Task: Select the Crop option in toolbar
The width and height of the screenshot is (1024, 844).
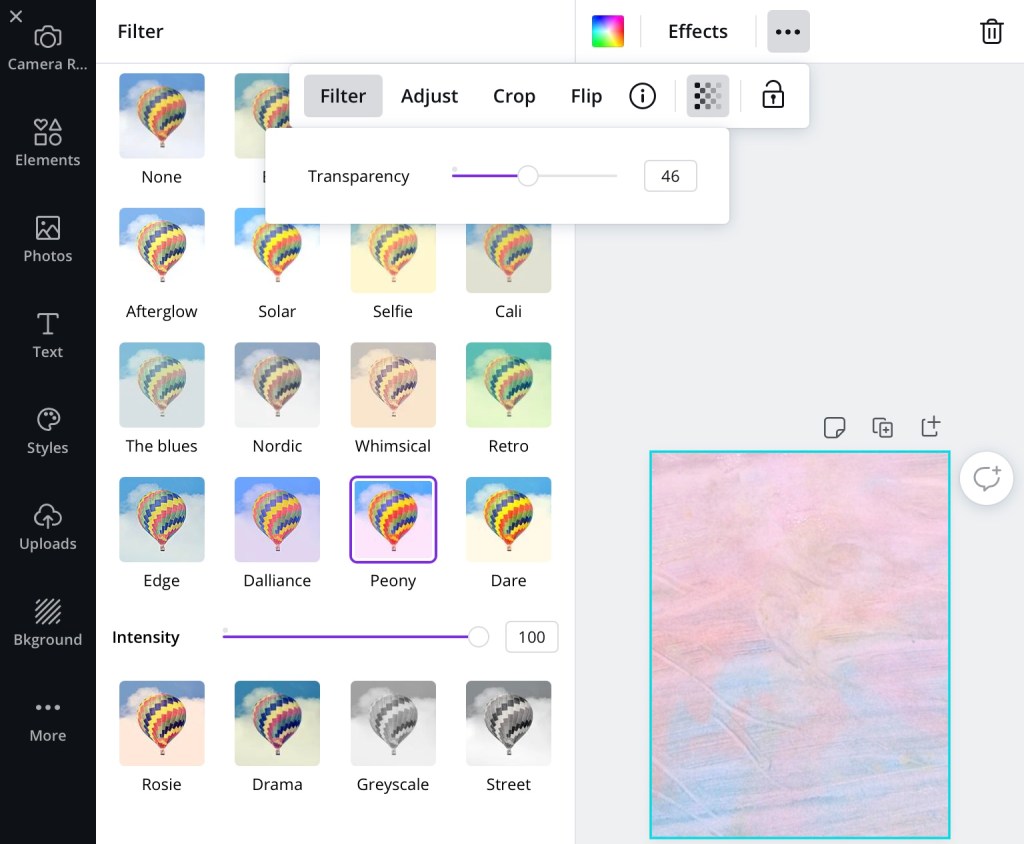Action: coord(514,96)
